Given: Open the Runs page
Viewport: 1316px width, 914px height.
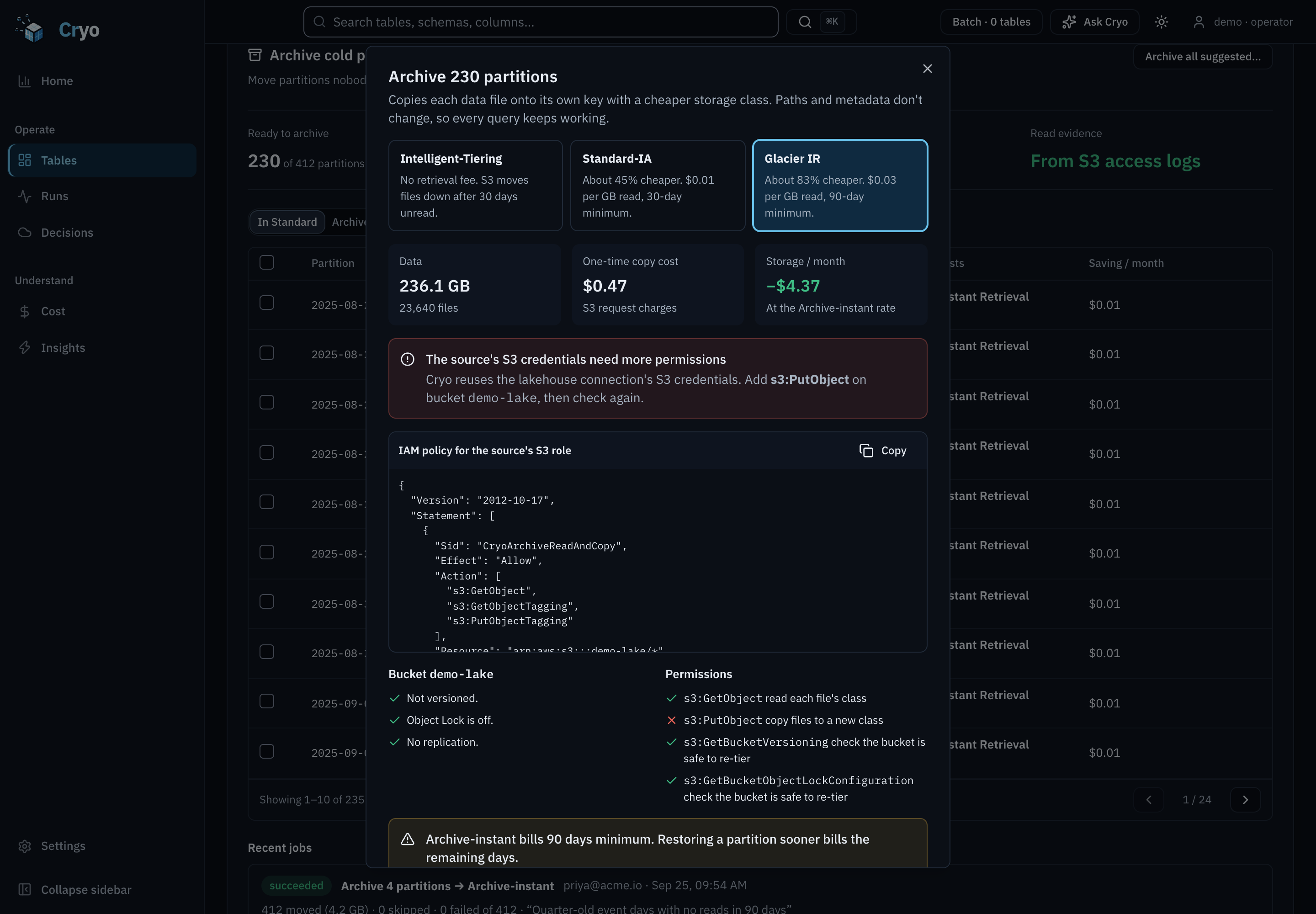Looking at the screenshot, I should 102,196.
